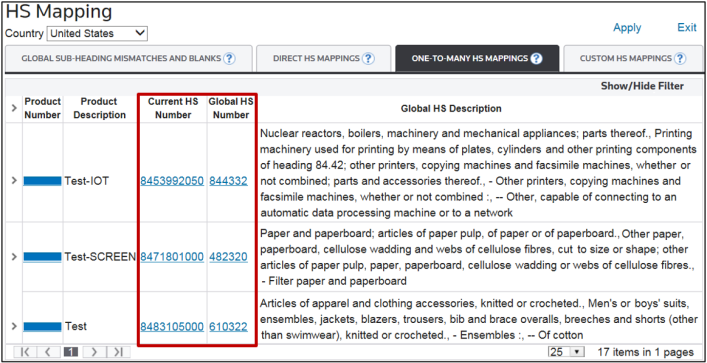Image resolution: width=707 pixels, height=363 pixels.
Task: Open current HS number 8483105000
Action: tap(172, 326)
